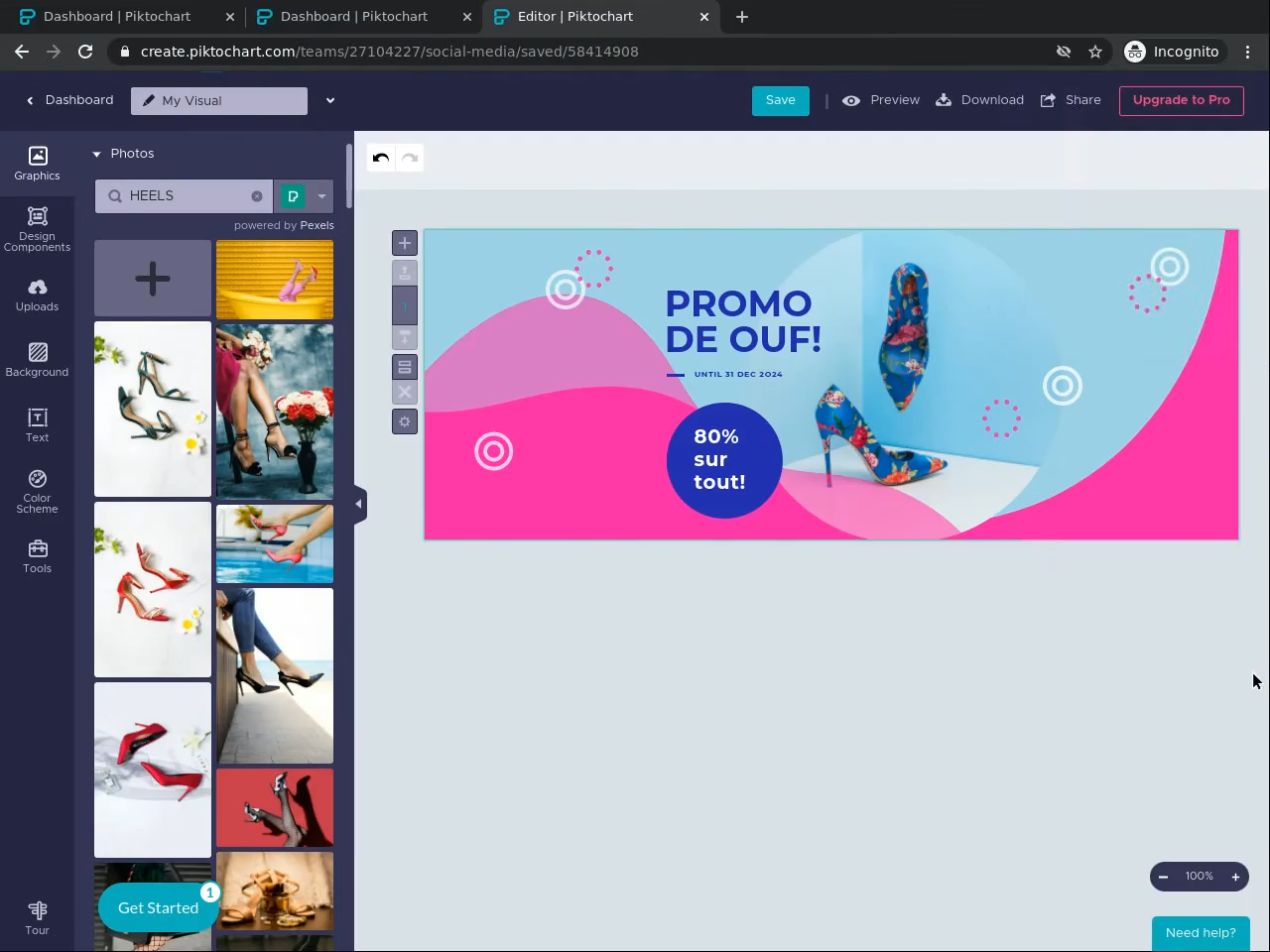Click the Undo arrow
This screenshot has height=952, width=1270.
pyautogui.click(x=381, y=158)
